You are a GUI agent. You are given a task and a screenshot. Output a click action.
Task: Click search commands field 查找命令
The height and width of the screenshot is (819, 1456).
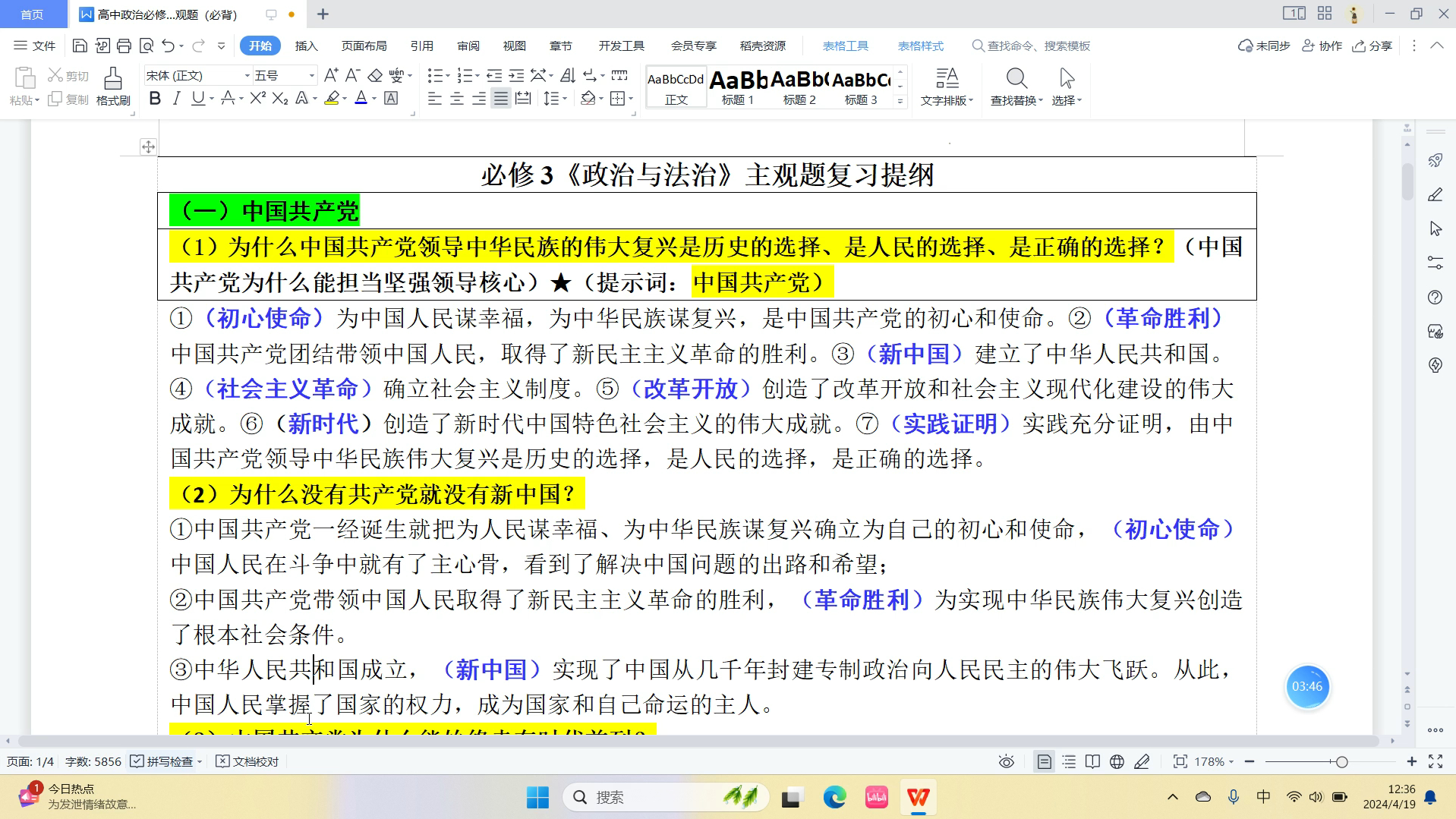pyautogui.click(x=1031, y=46)
